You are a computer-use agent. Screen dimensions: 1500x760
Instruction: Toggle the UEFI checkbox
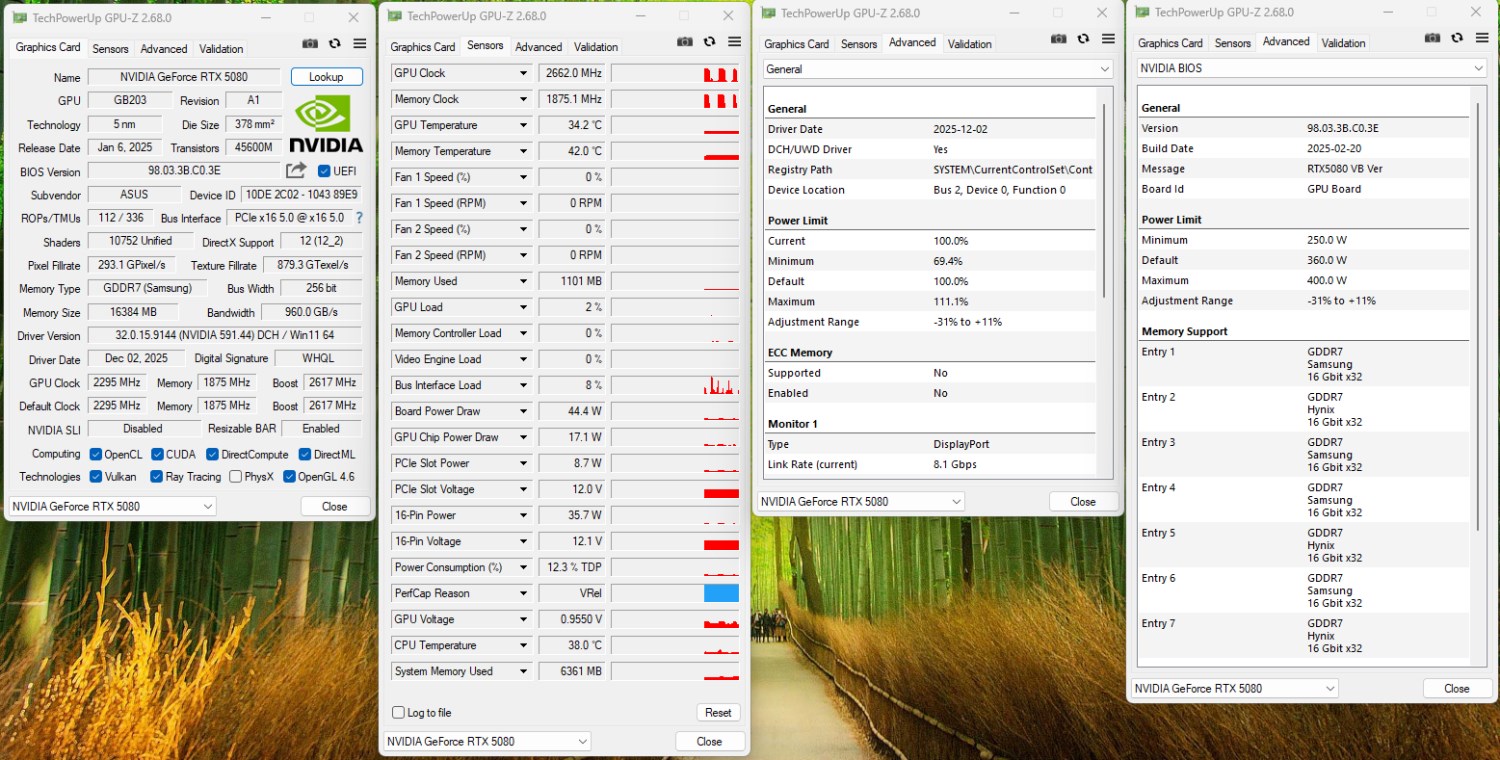click(x=324, y=171)
